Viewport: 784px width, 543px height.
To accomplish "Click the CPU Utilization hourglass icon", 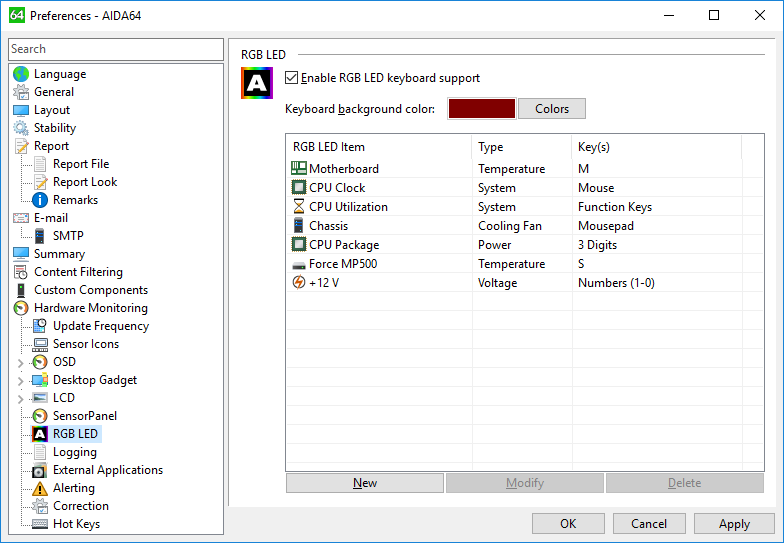I will pyautogui.click(x=298, y=207).
